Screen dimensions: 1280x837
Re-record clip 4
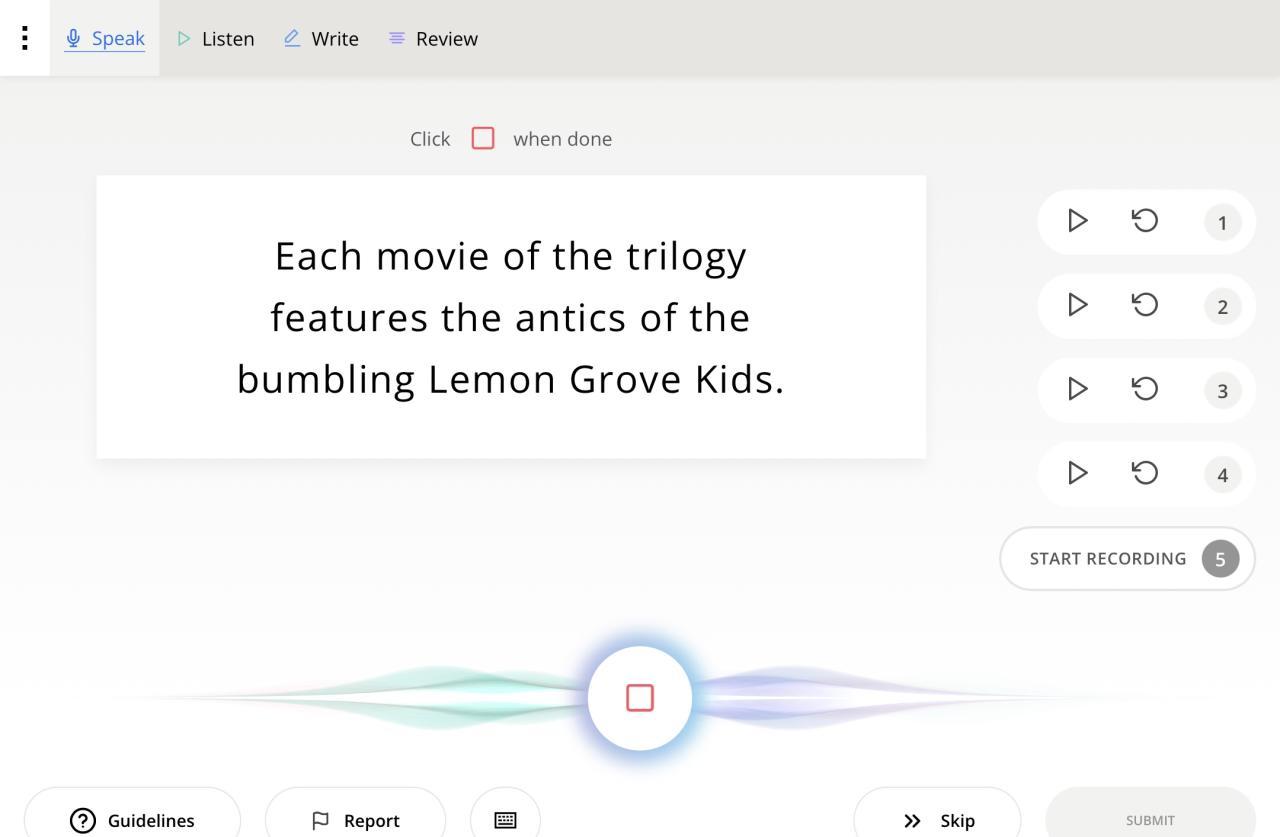point(1145,473)
